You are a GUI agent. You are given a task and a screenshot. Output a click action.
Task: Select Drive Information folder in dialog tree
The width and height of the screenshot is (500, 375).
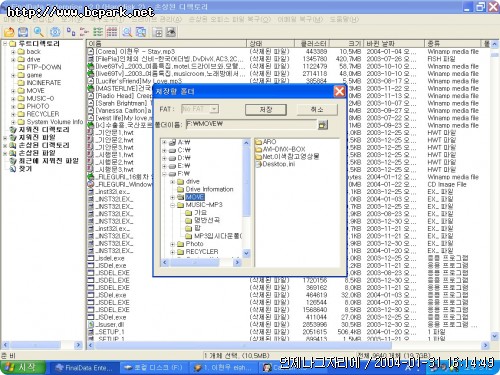pyautogui.click(x=209, y=189)
